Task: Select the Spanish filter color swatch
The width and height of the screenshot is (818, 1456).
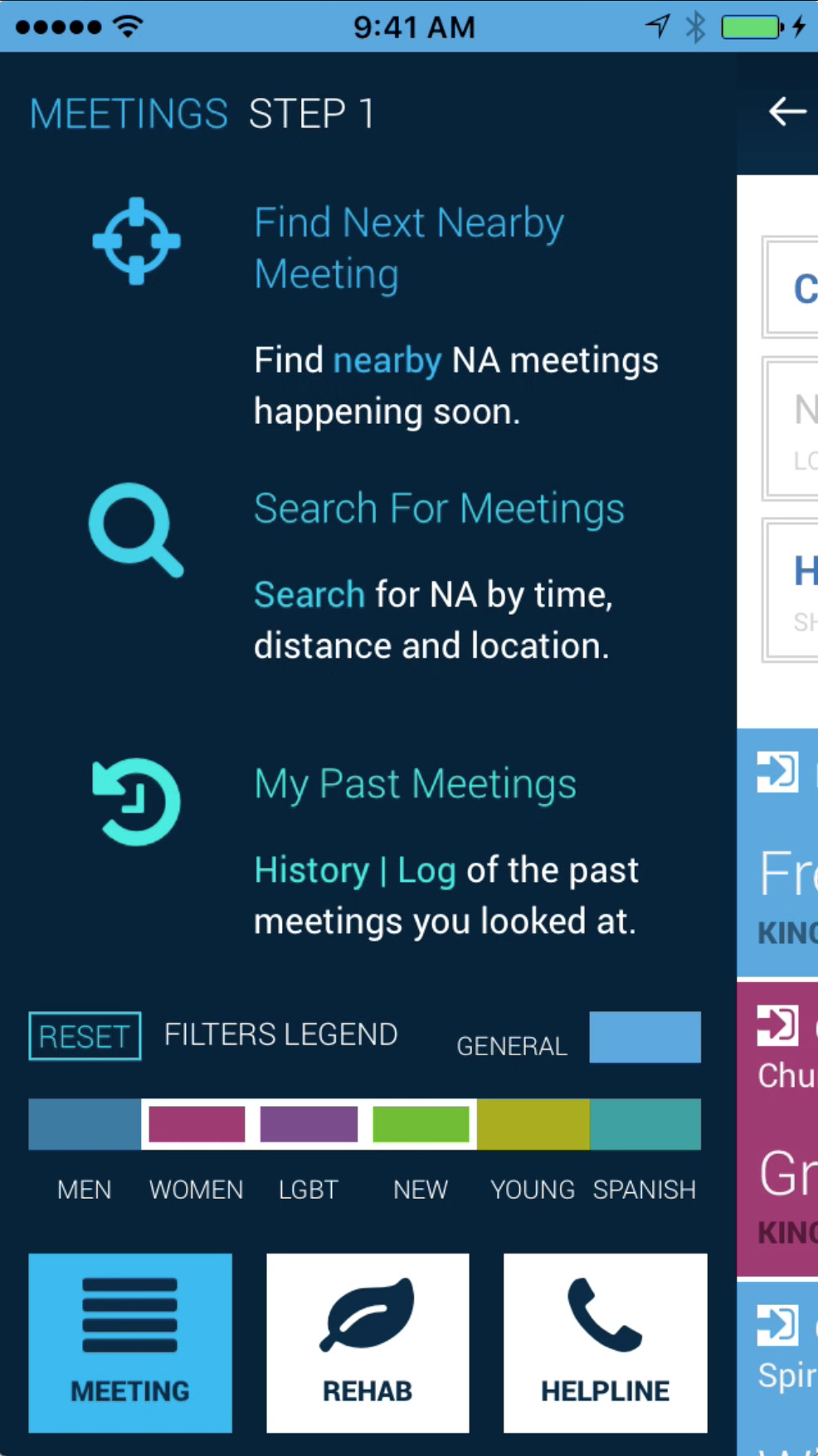Action: point(645,1124)
